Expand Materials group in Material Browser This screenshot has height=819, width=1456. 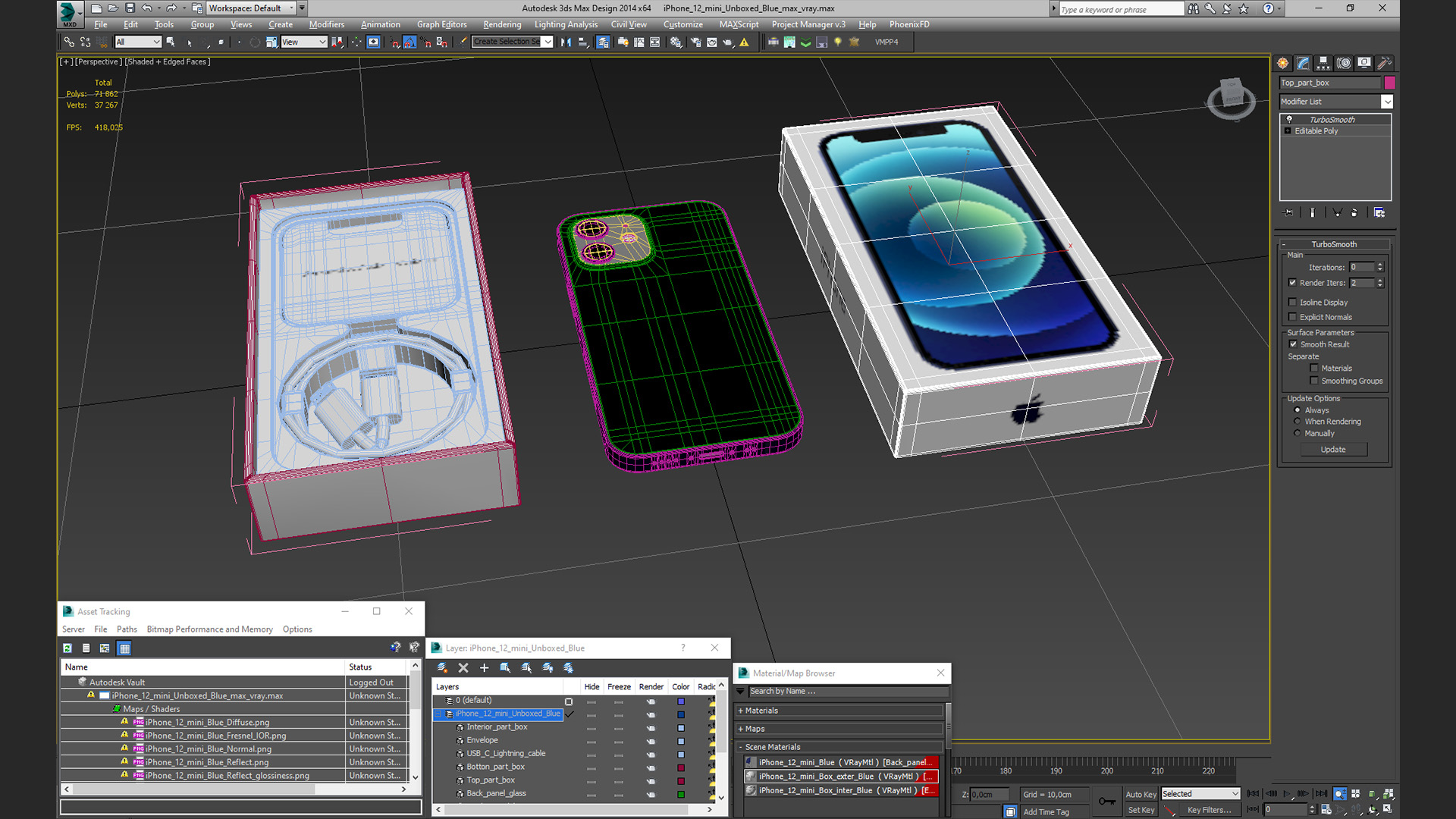[x=741, y=711]
